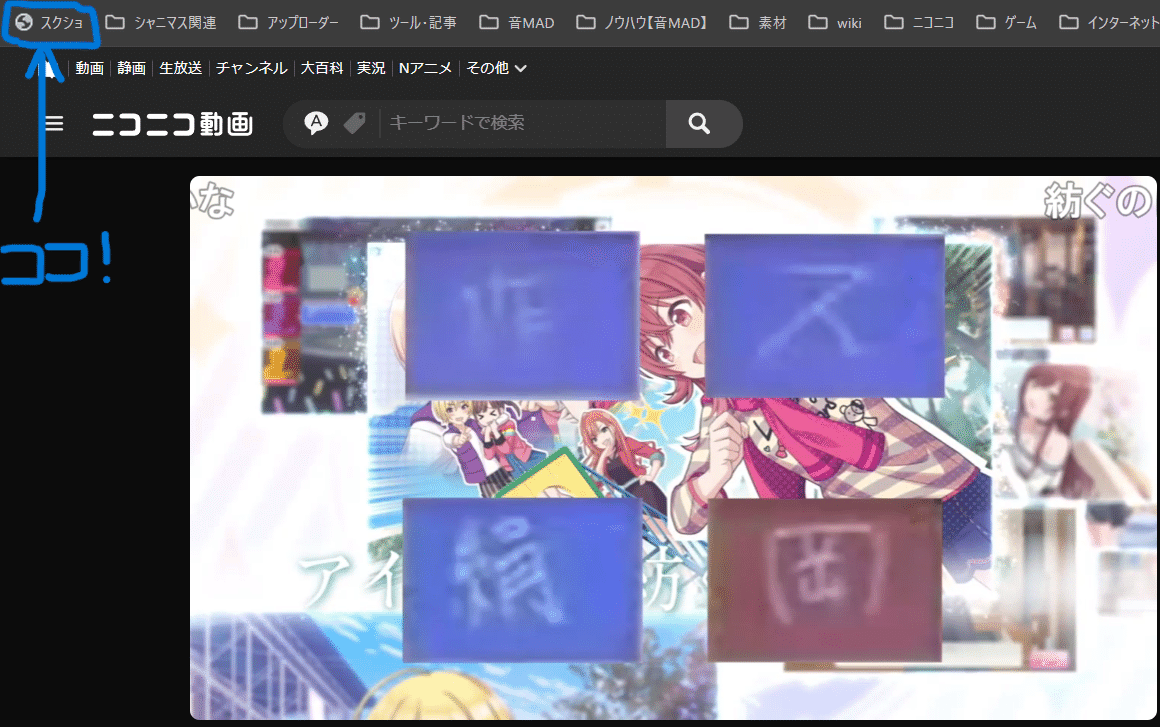Select tag search mode icon
The image size is (1160, 727).
tap(355, 123)
